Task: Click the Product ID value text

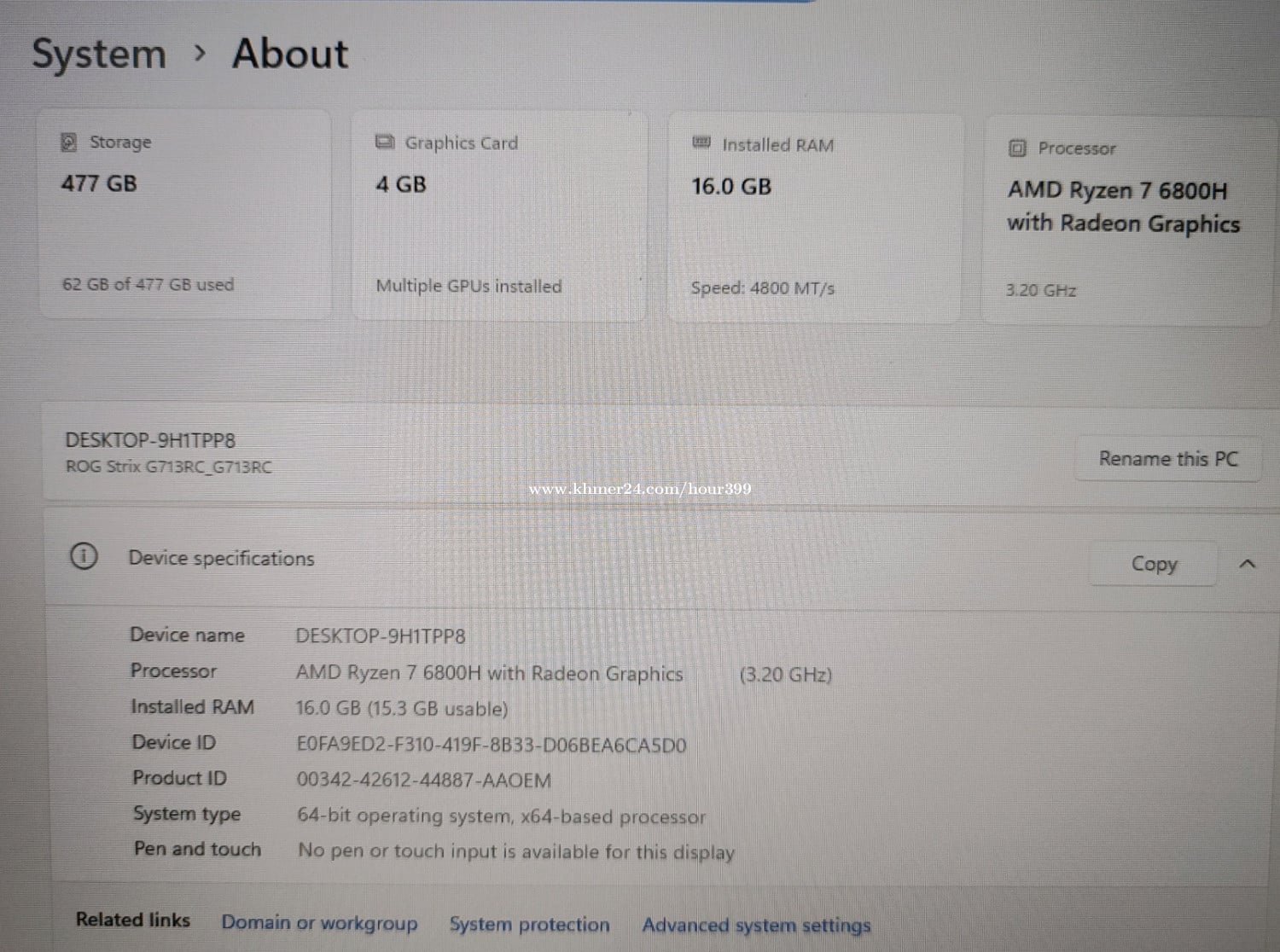Action: pyautogui.click(x=423, y=780)
